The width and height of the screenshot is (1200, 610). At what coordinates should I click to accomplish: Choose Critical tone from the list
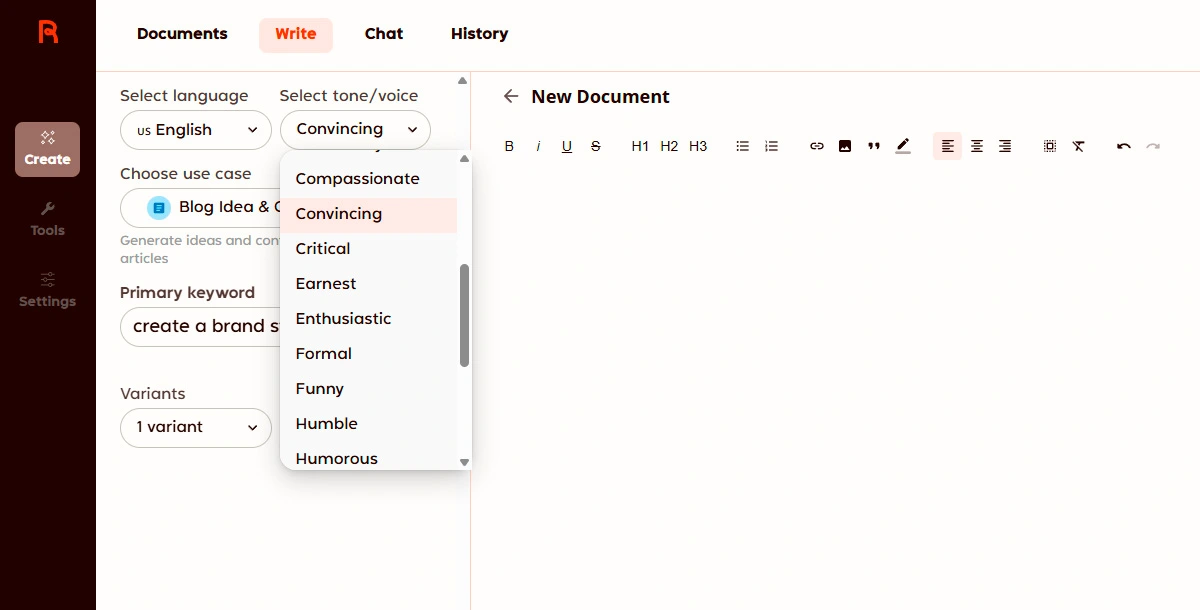[368, 249]
